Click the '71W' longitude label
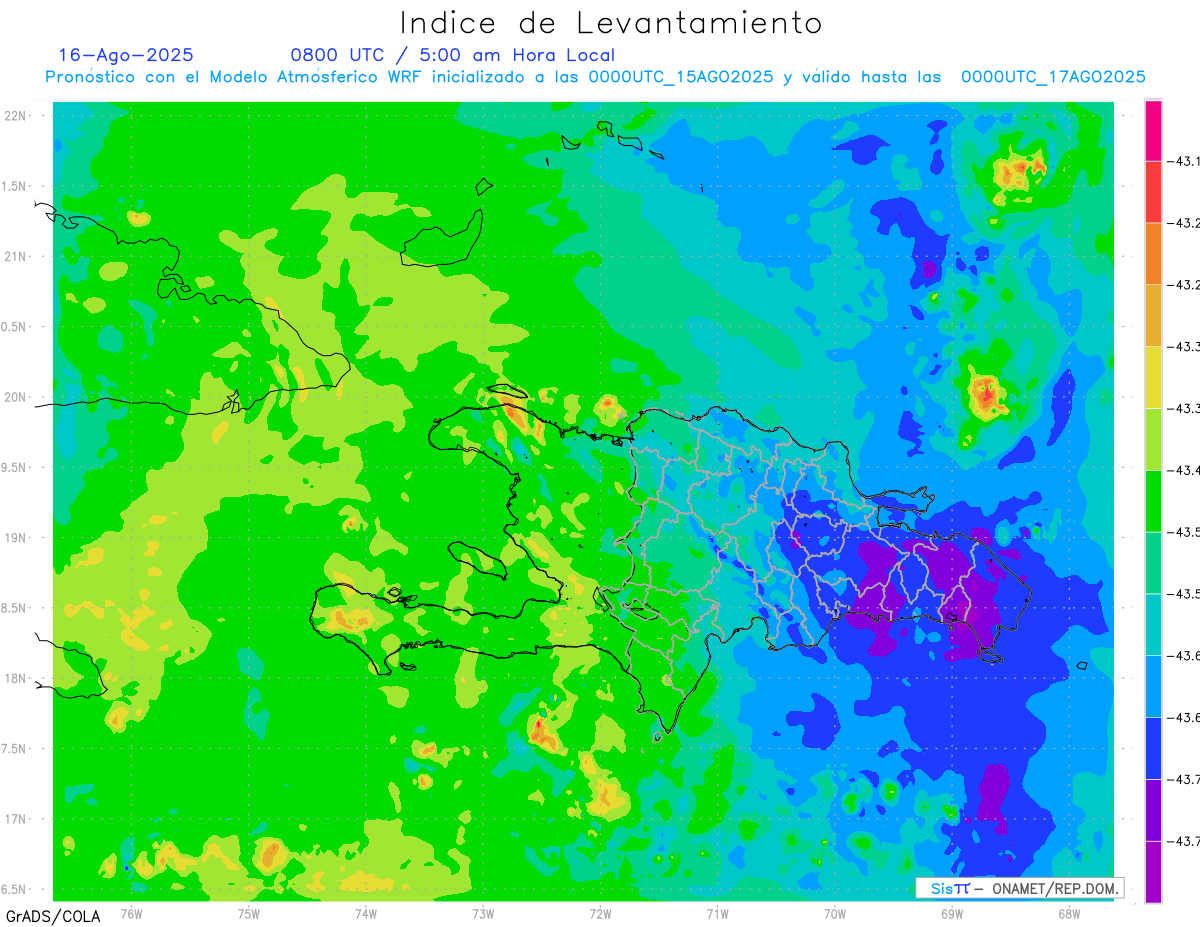This screenshot has width=1200, height=927. [717, 913]
